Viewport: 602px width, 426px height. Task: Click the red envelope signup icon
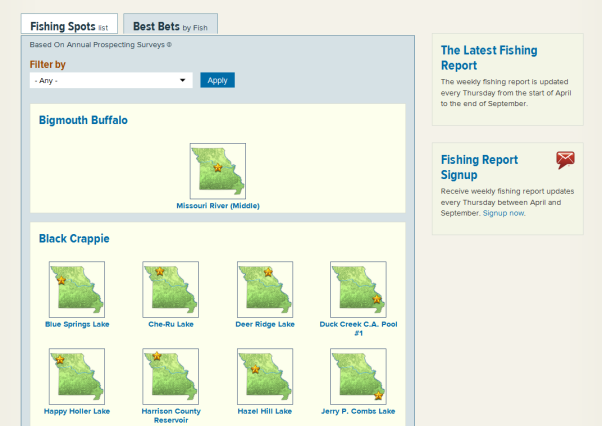tap(566, 160)
